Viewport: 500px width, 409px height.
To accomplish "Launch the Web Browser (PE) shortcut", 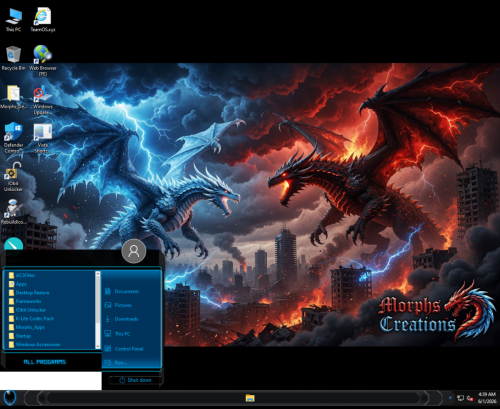I will (x=43, y=61).
